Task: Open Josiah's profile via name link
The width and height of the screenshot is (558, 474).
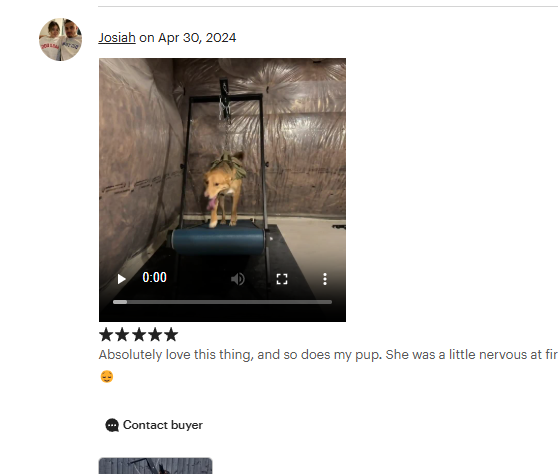Action: [117, 38]
